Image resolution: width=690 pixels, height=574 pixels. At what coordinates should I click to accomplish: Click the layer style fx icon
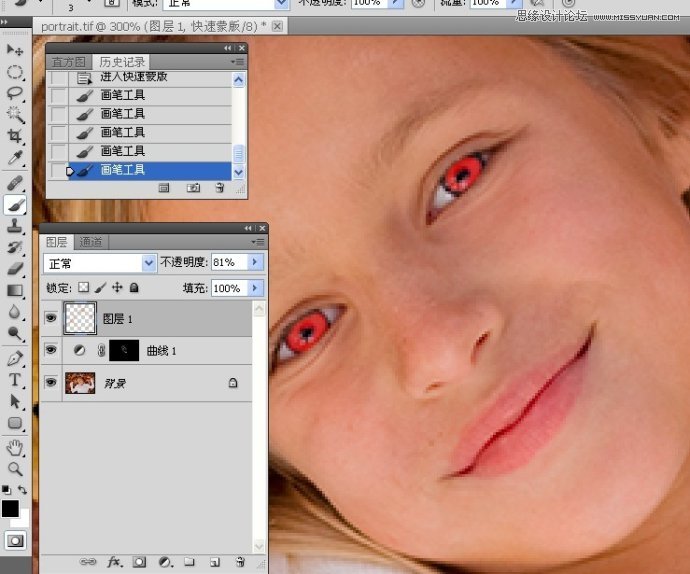coord(114,563)
